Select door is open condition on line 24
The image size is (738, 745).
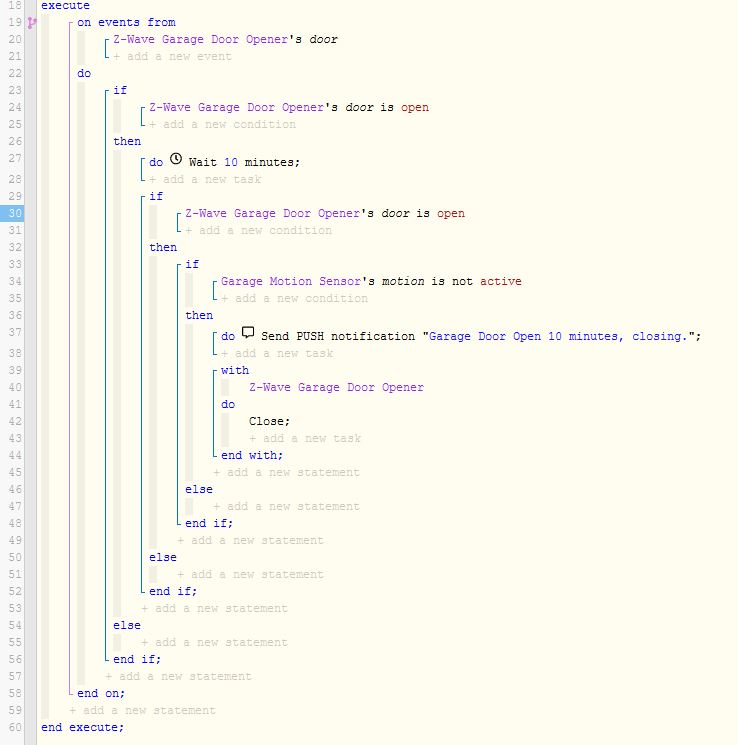[x=289, y=107]
